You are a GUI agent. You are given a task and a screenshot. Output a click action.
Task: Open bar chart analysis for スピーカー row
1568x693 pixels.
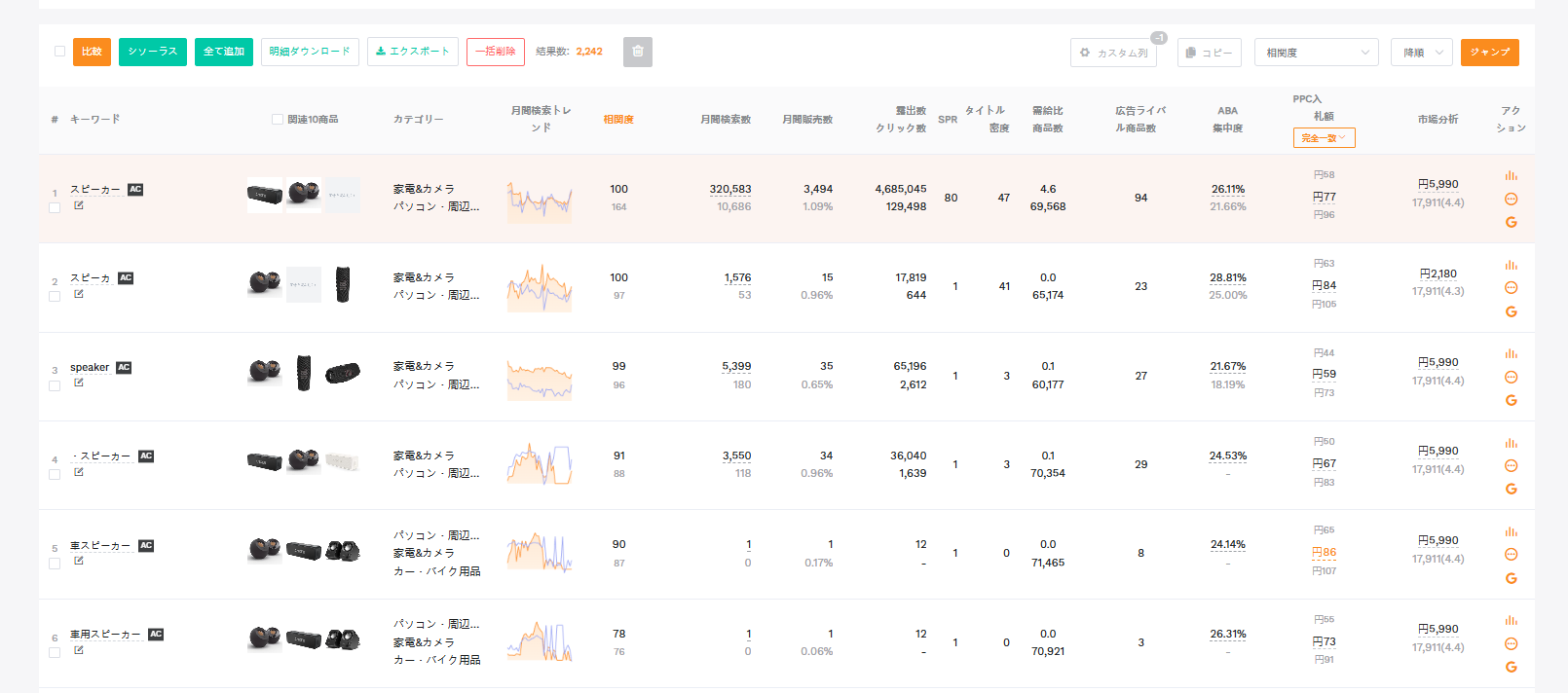[x=1511, y=176]
